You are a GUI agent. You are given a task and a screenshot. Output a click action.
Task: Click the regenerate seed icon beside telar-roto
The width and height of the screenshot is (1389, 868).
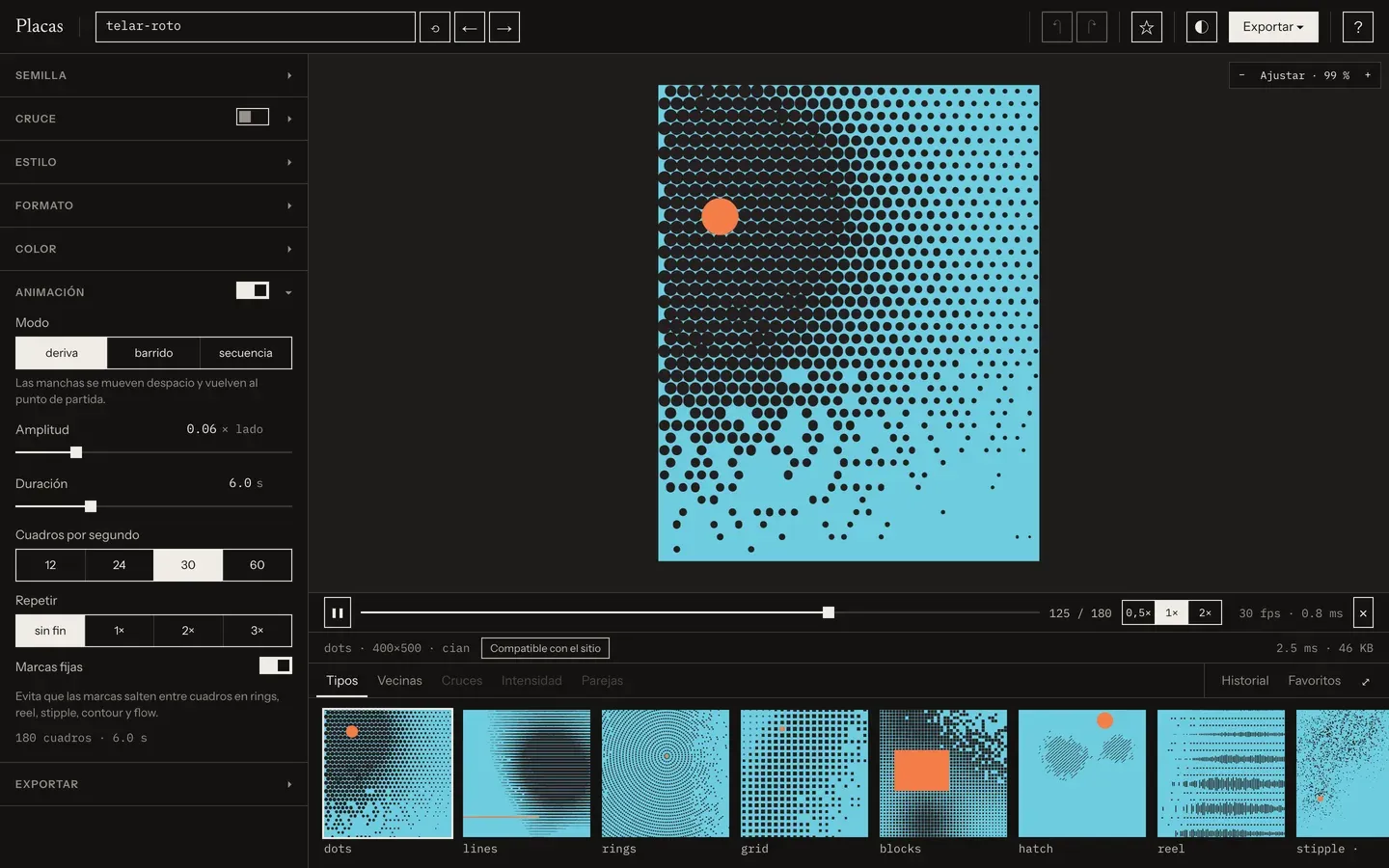[435, 27]
